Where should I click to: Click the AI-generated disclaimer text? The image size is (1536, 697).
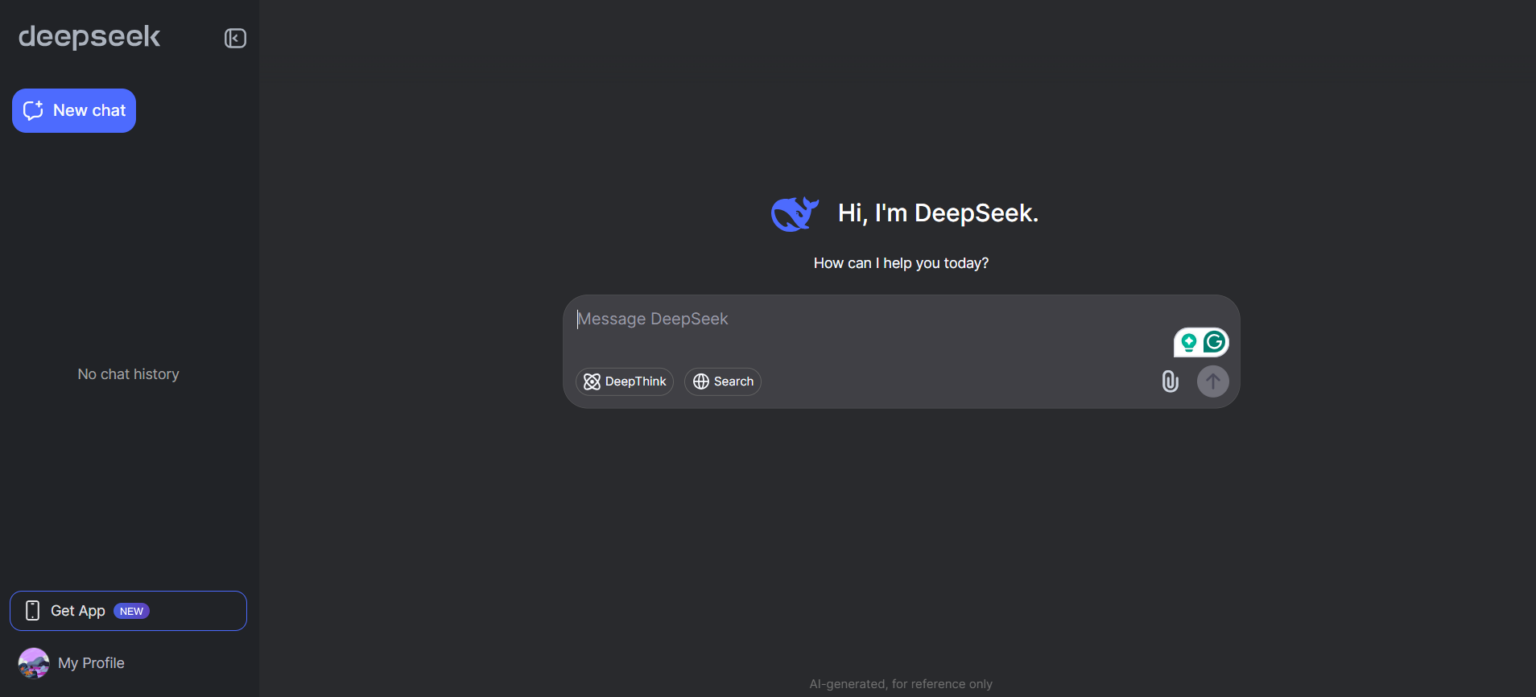coord(900,683)
